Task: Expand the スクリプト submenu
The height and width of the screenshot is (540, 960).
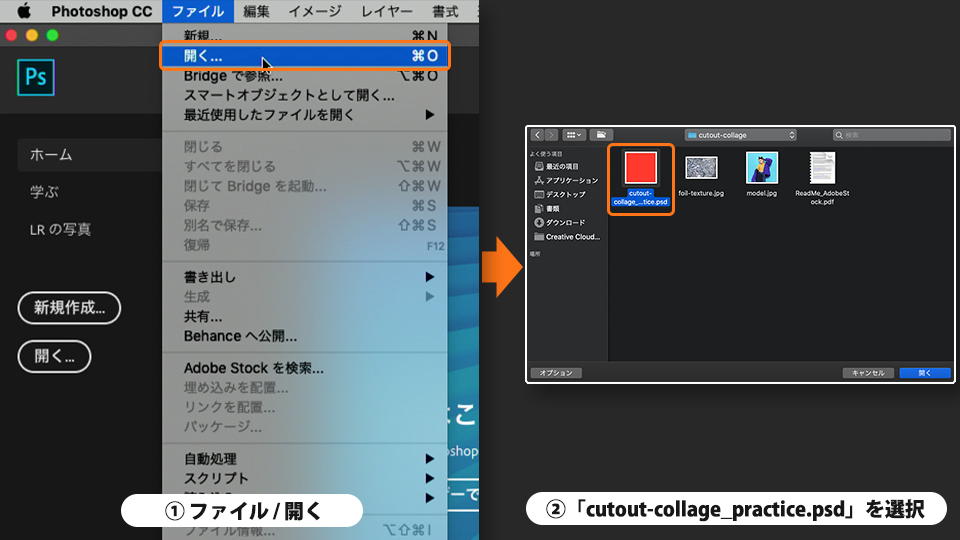Action: pos(305,478)
